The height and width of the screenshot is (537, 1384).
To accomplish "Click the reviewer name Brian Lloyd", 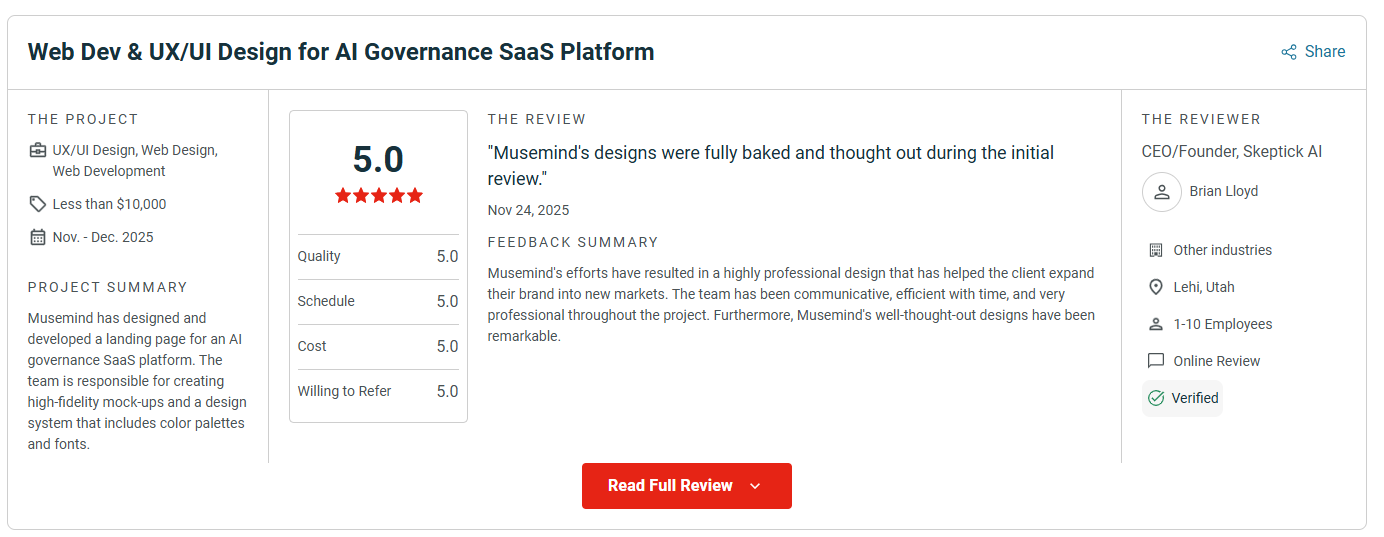I will (1224, 191).
